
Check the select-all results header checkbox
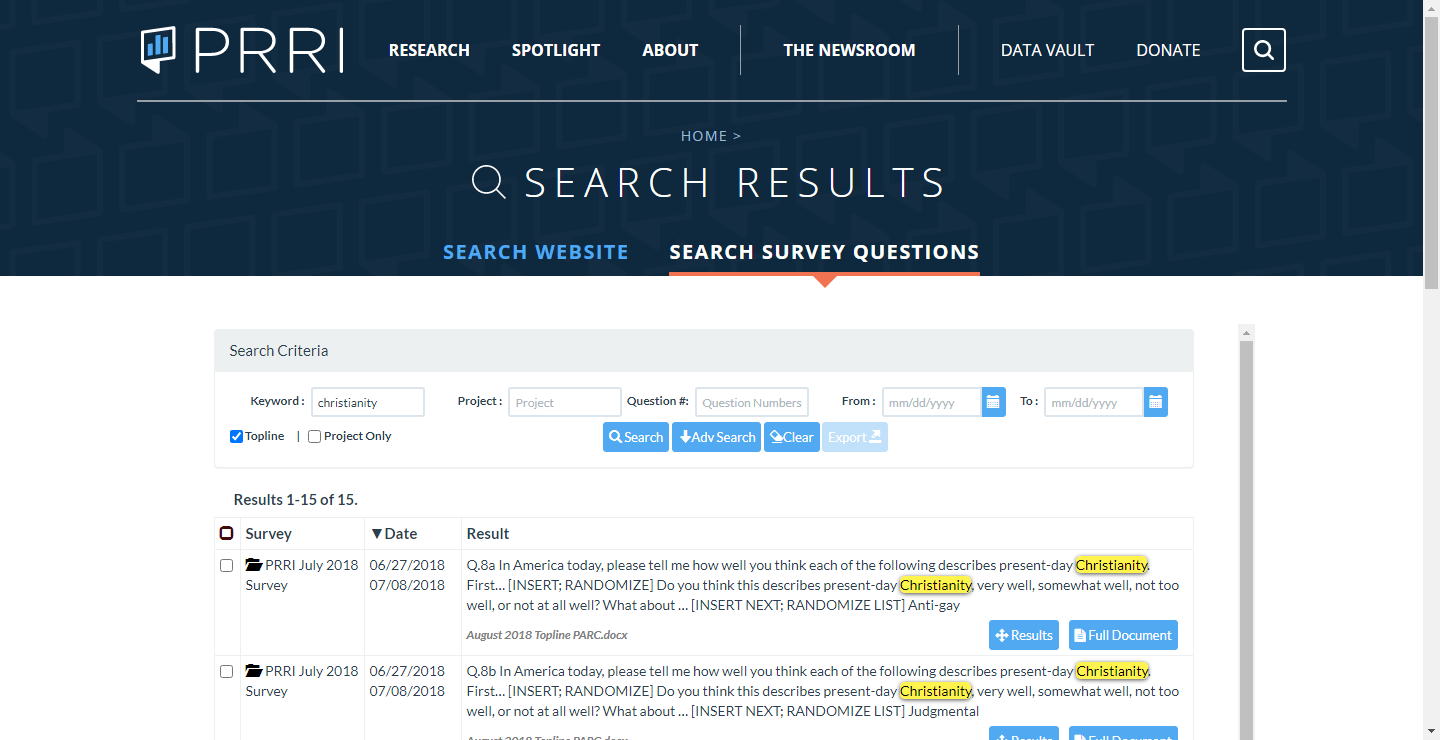[x=226, y=533]
